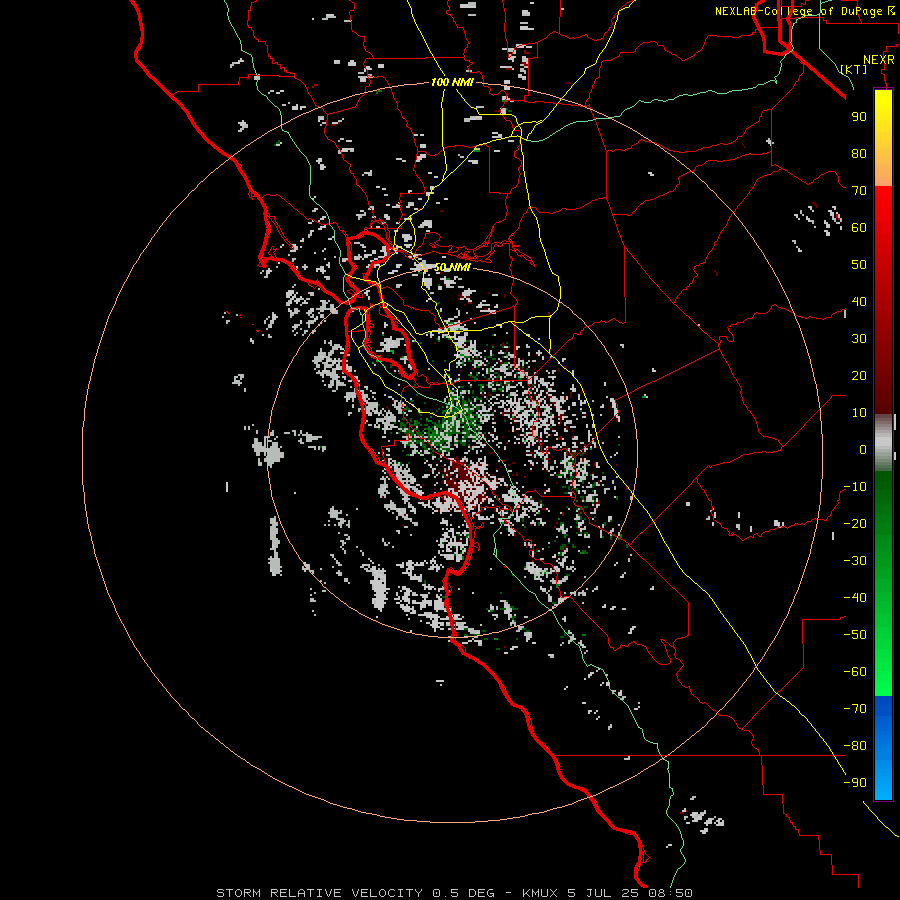Screen dimensions: 900x900
Task: Click the orange segment of the color bar
Action: pos(883,168)
